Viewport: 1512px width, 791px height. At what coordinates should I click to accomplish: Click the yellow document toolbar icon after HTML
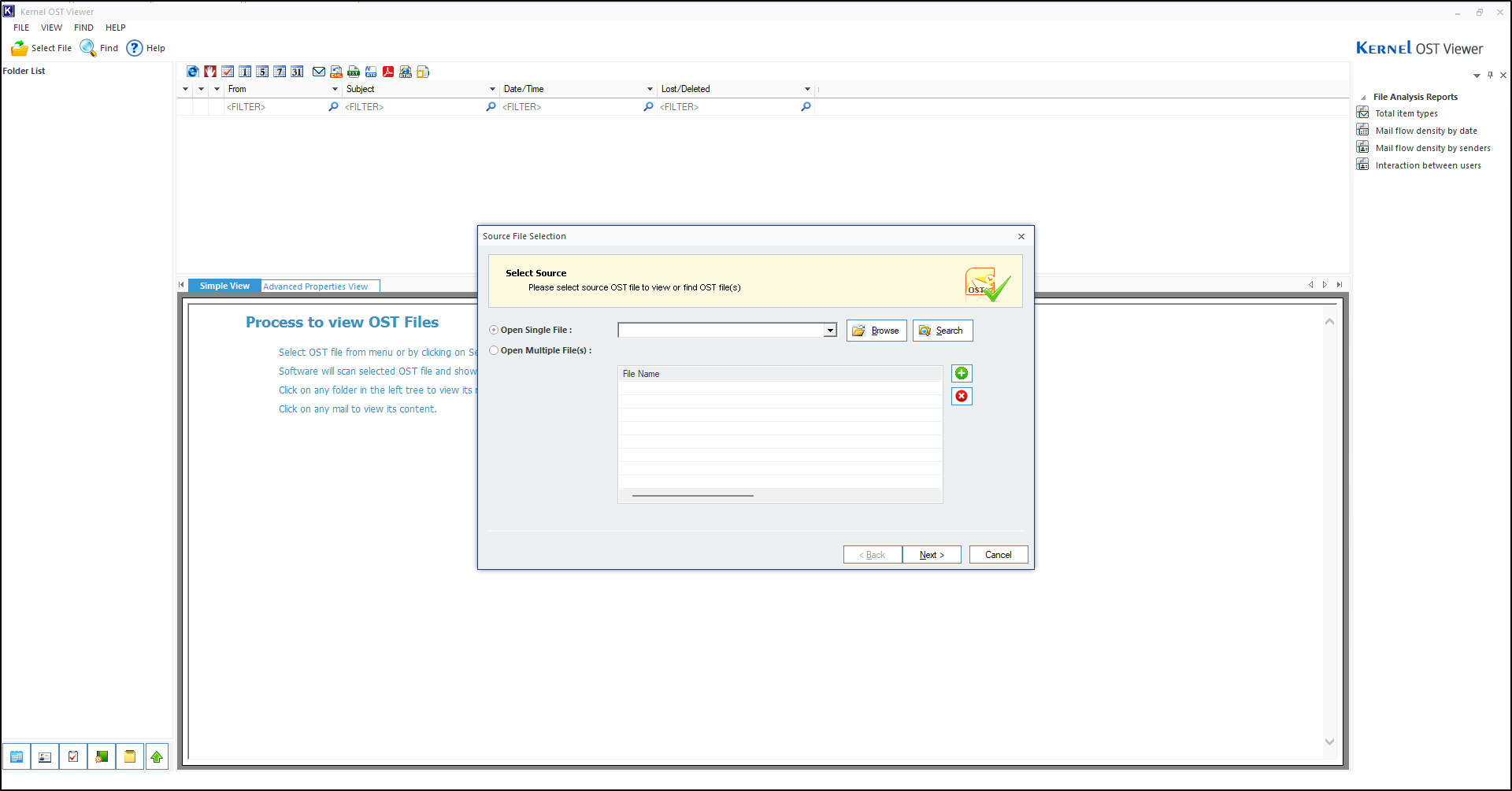tap(423, 72)
